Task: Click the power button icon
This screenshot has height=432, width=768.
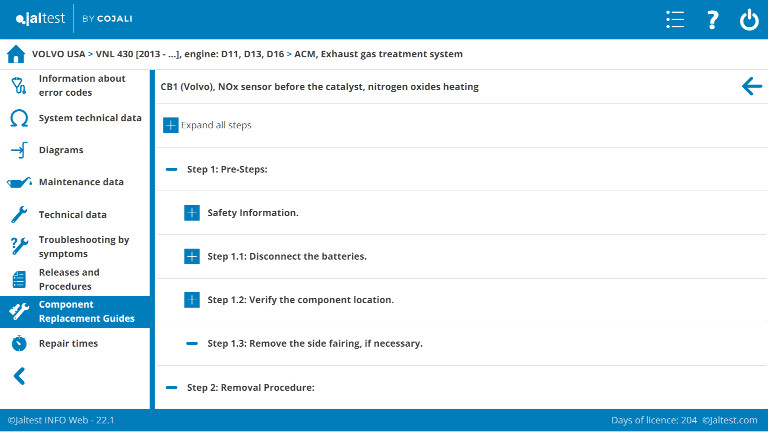Action: click(749, 20)
